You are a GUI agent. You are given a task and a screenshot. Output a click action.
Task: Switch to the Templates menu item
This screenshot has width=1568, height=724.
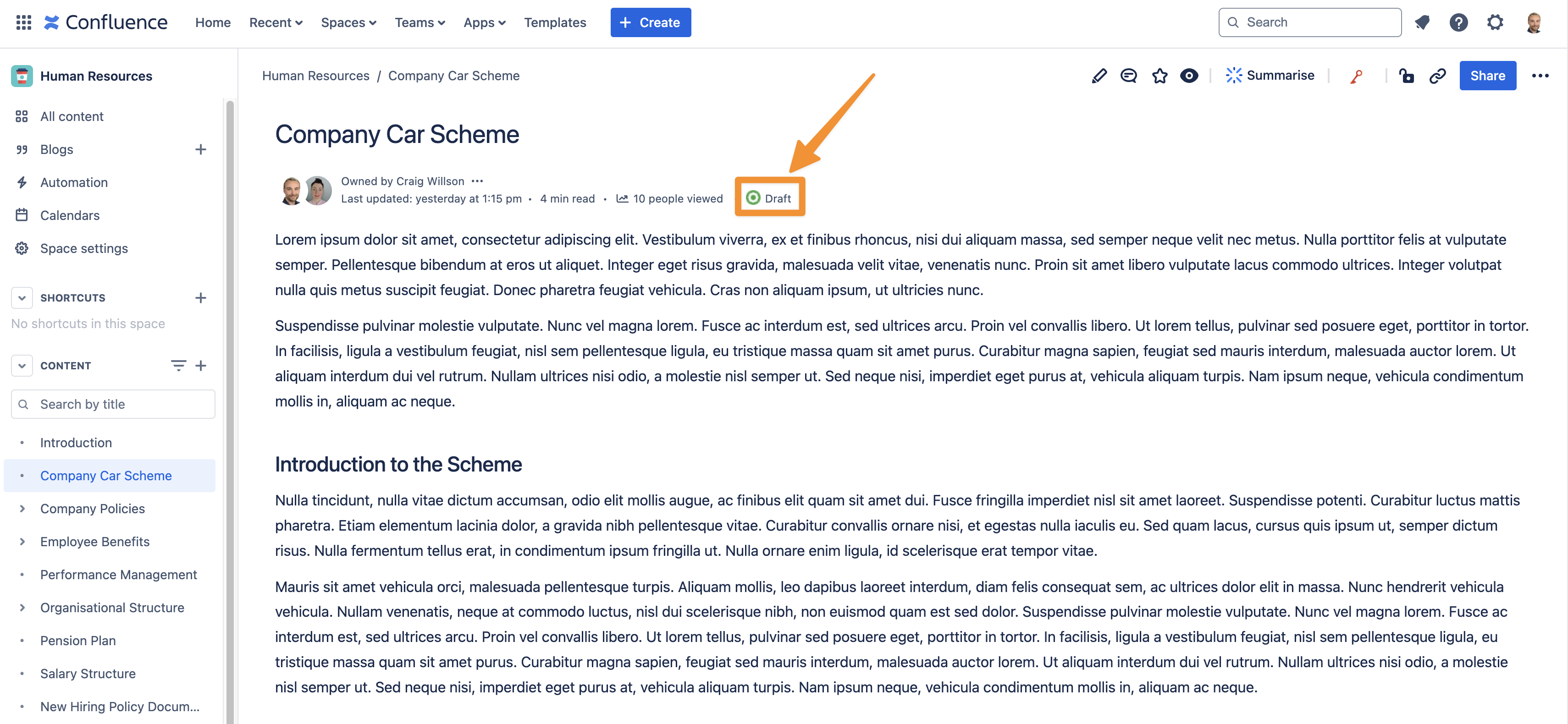pyautogui.click(x=554, y=22)
